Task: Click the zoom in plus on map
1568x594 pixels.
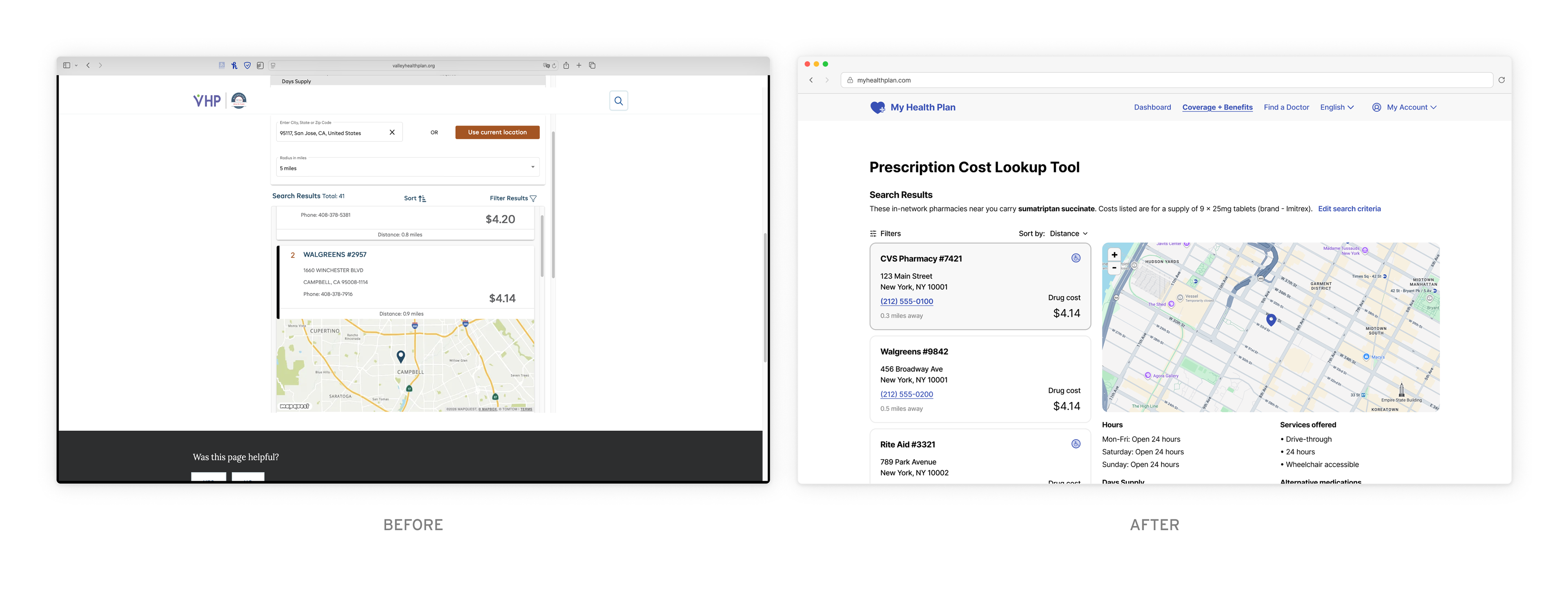Action: point(1114,255)
